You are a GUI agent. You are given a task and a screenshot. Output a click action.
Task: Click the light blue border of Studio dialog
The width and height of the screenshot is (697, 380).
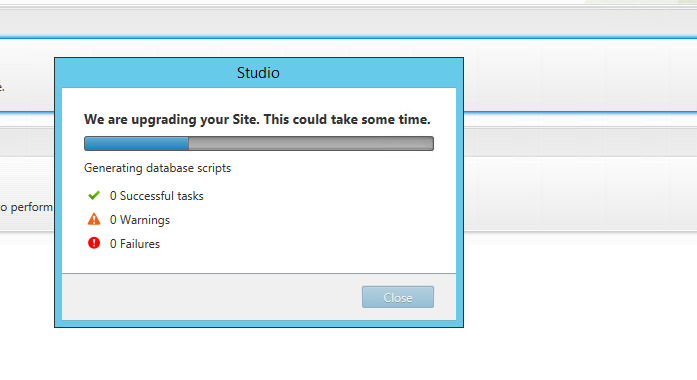click(58, 200)
